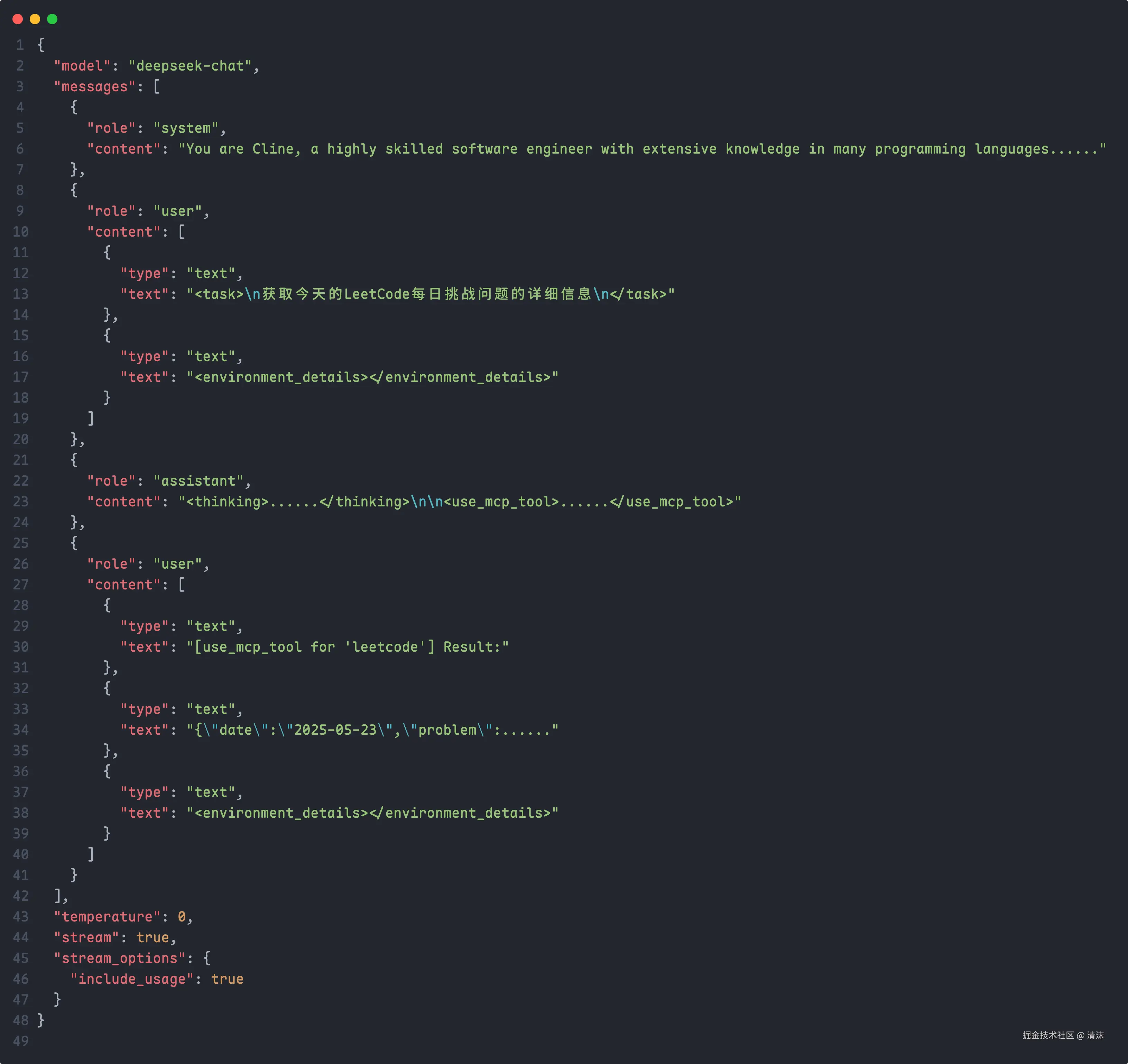Image resolution: width=1128 pixels, height=1064 pixels.
Task: Click the true value after "stream"
Action: (152, 938)
